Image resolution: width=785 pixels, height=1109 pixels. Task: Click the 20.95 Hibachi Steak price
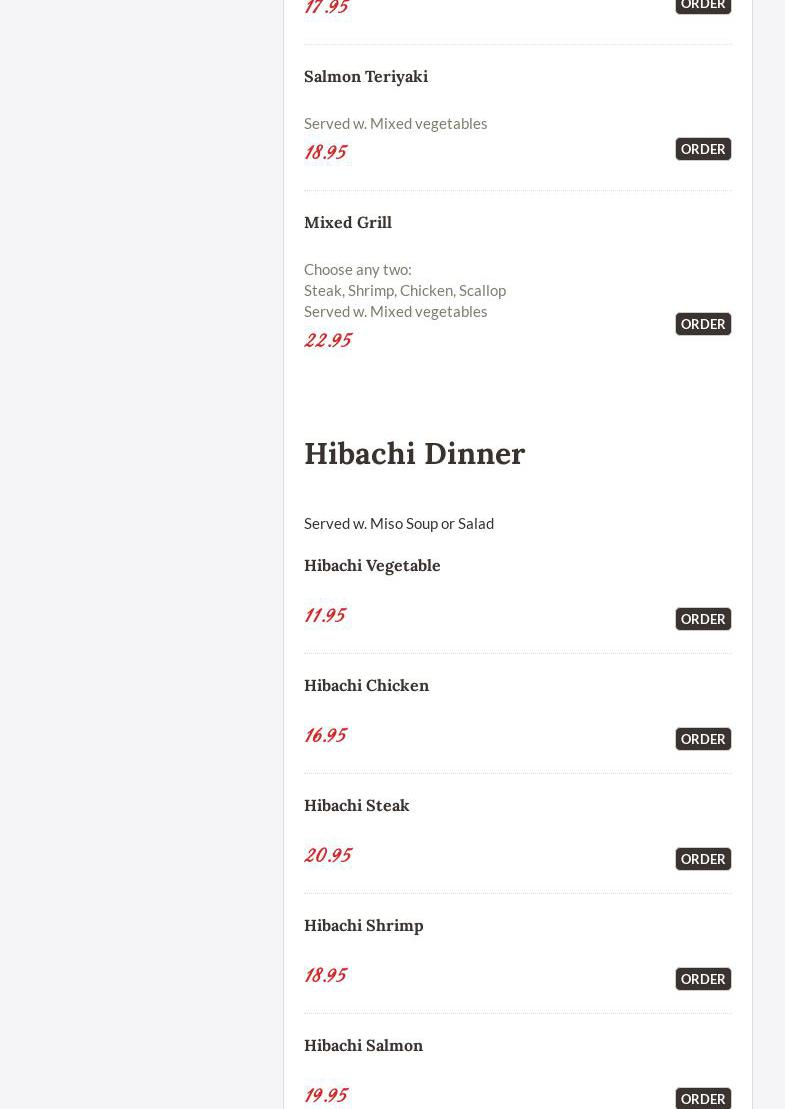click(328, 855)
